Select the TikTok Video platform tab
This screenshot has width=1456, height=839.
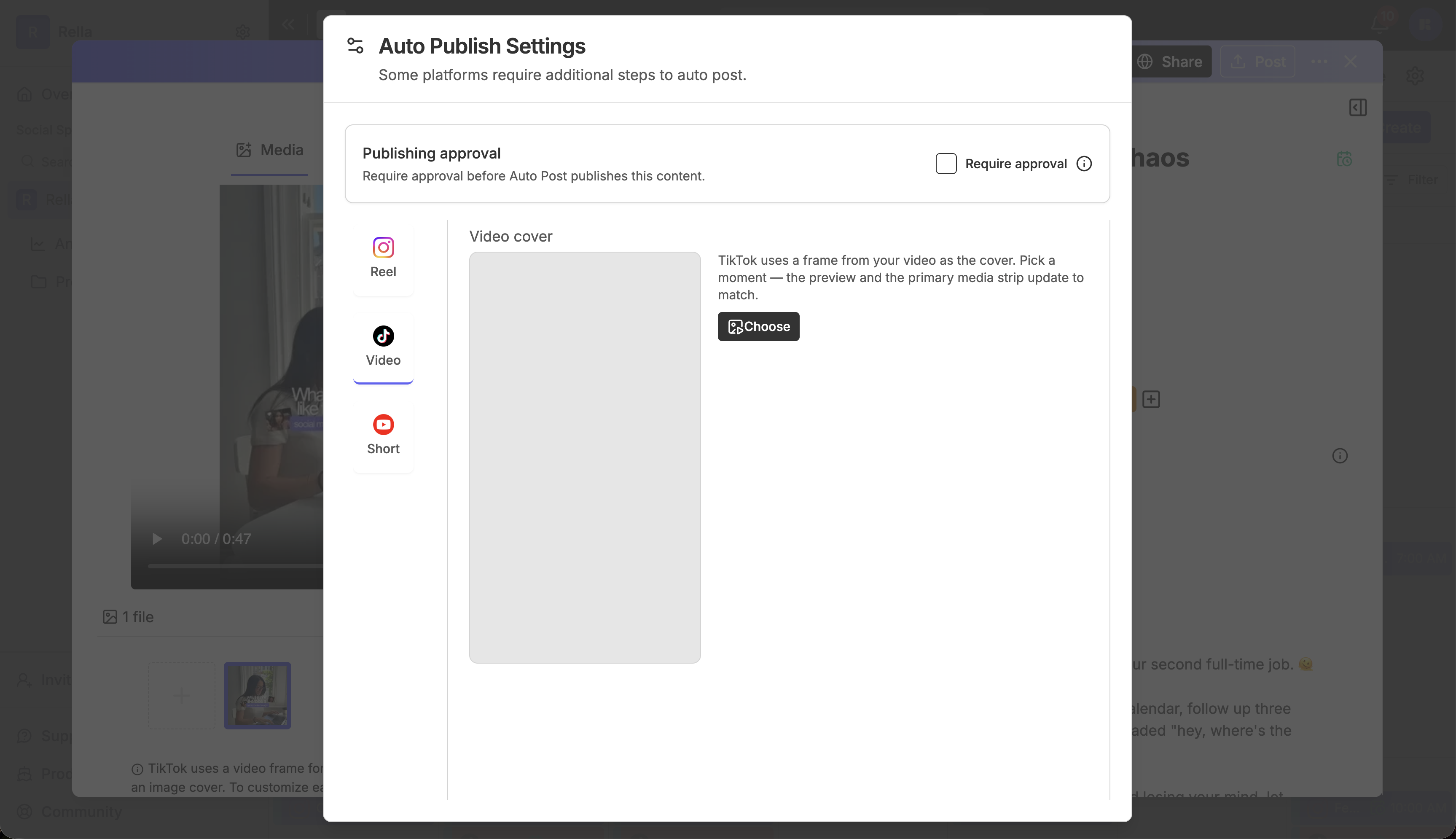pyautogui.click(x=383, y=347)
